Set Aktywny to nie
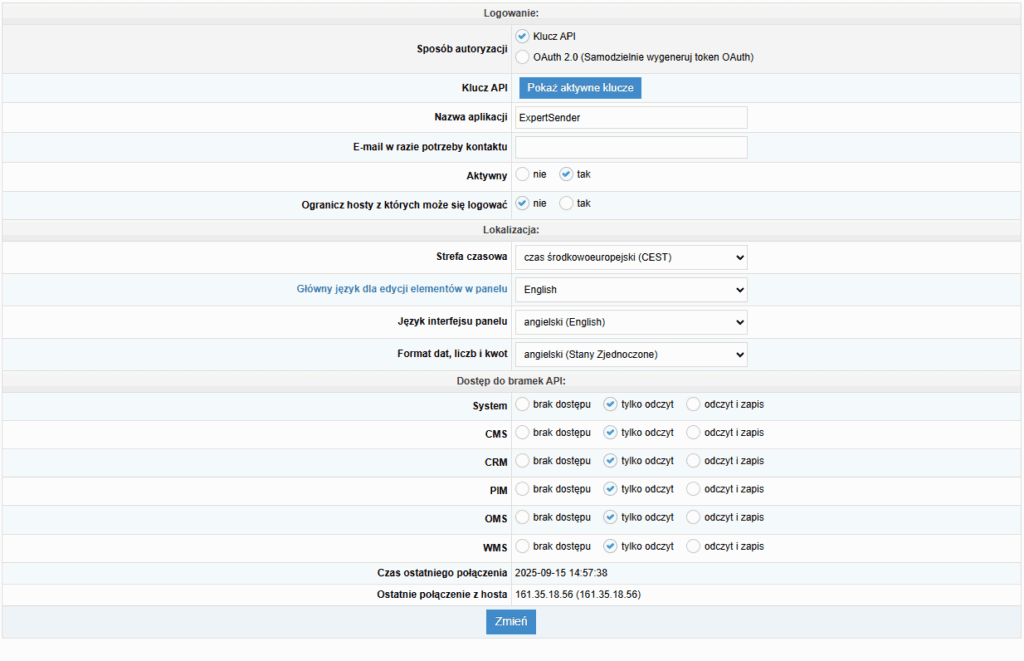This screenshot has height=661, width=1024. [x=522, y=174]
